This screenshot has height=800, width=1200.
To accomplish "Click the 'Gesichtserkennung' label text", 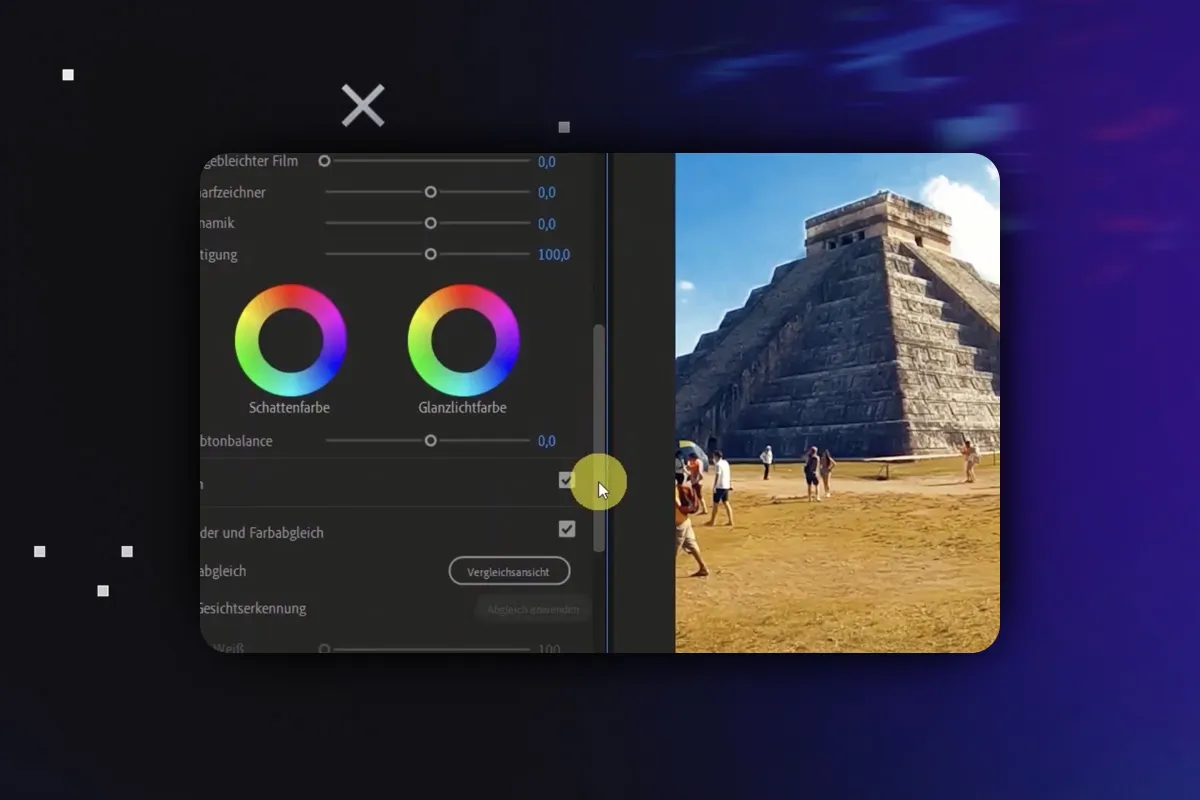I will [x=252, y=608].
